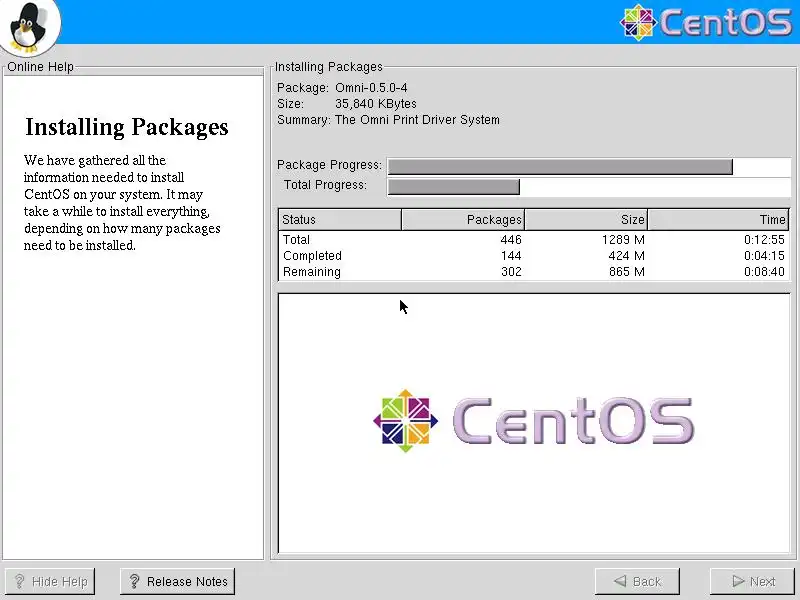
Task: Click the Remaining row label
Action: point(312,271)
